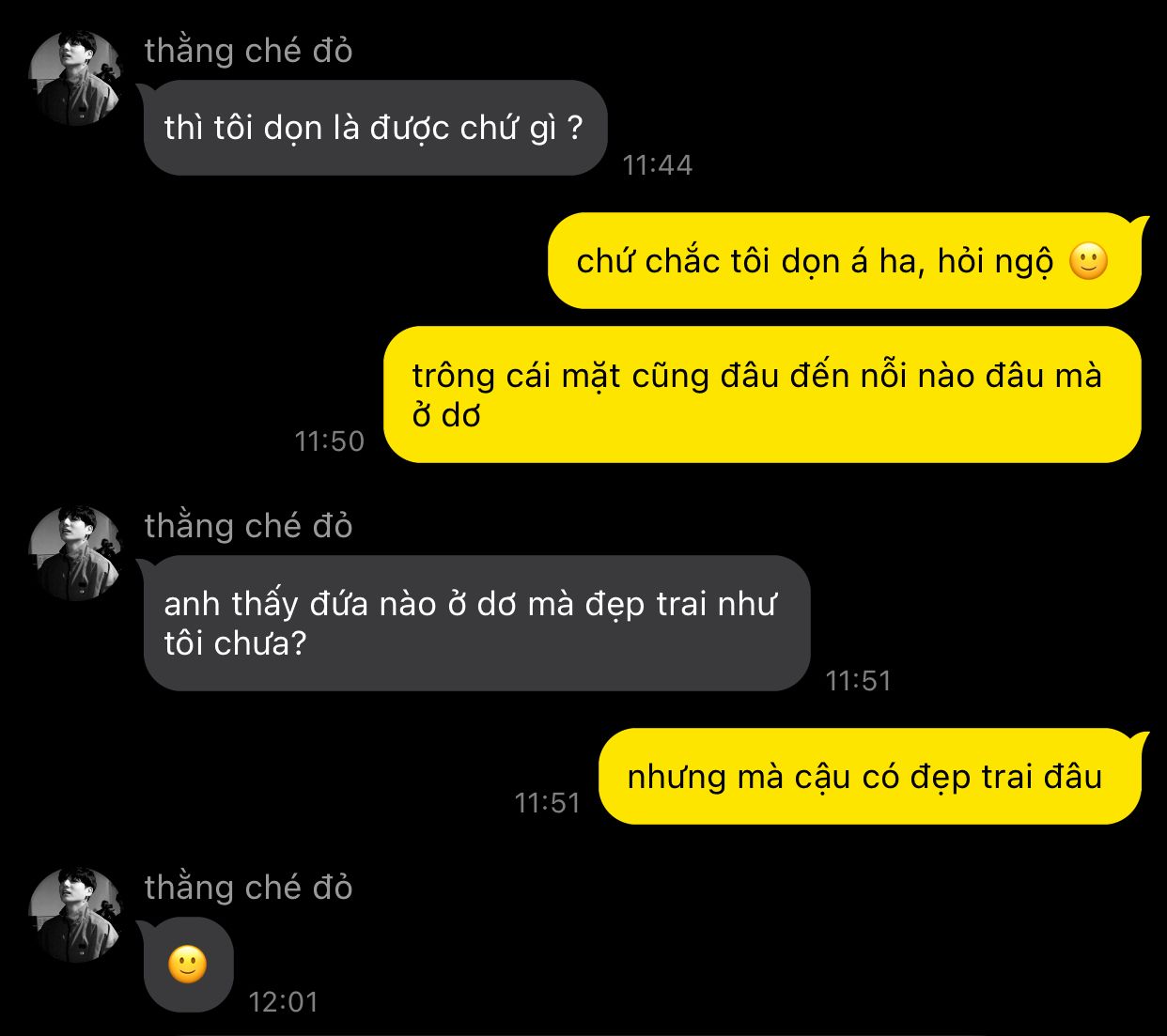Tap the sender avatar beside the 11:44 message
This screenshot has width=1167, height=1036.
(x=76, y=78)
